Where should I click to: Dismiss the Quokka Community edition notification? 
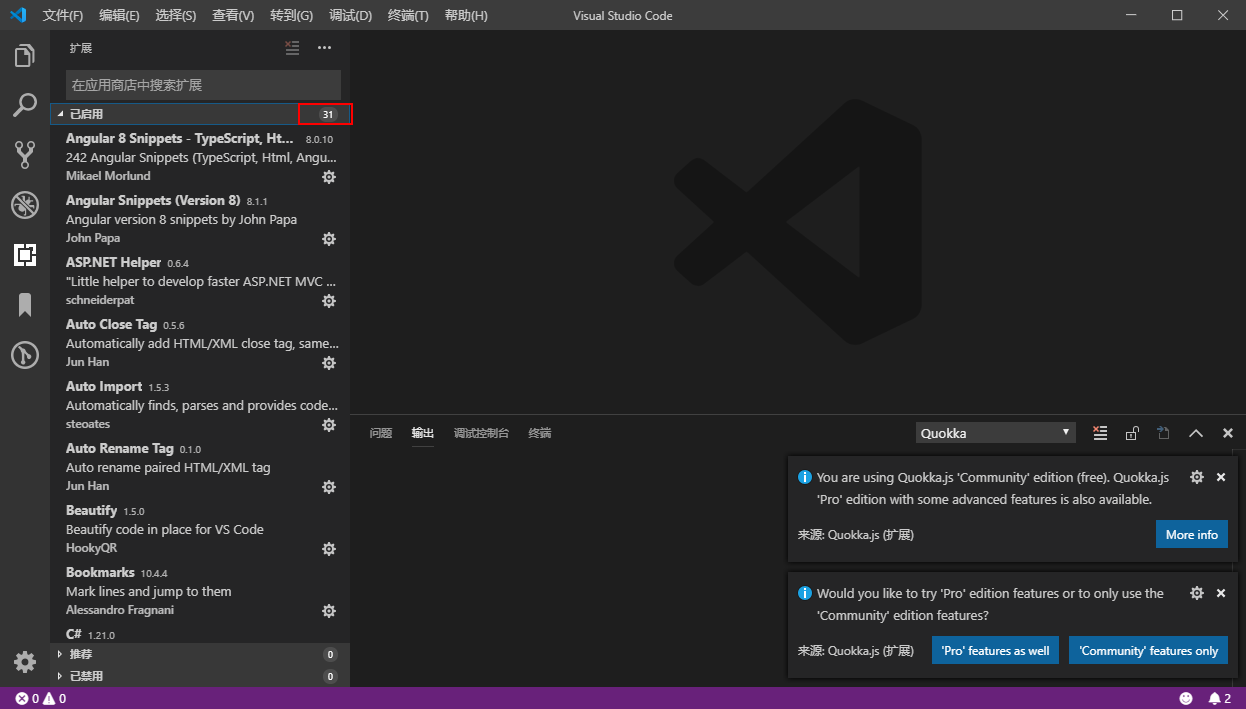tap(1221, 477)
